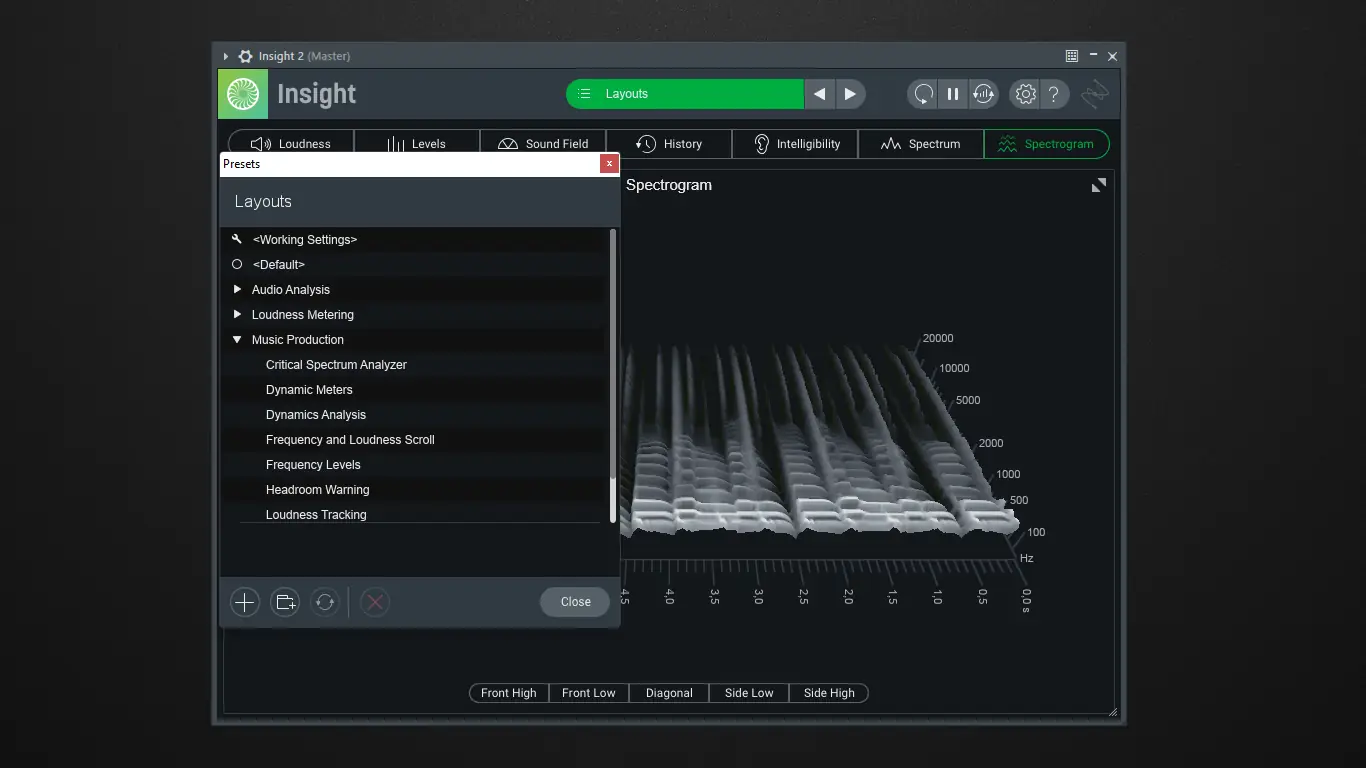This screenshot has height=768, width=1366.
Task: Go to previous layout preset arrow
Action: click(x=820, y=94)
